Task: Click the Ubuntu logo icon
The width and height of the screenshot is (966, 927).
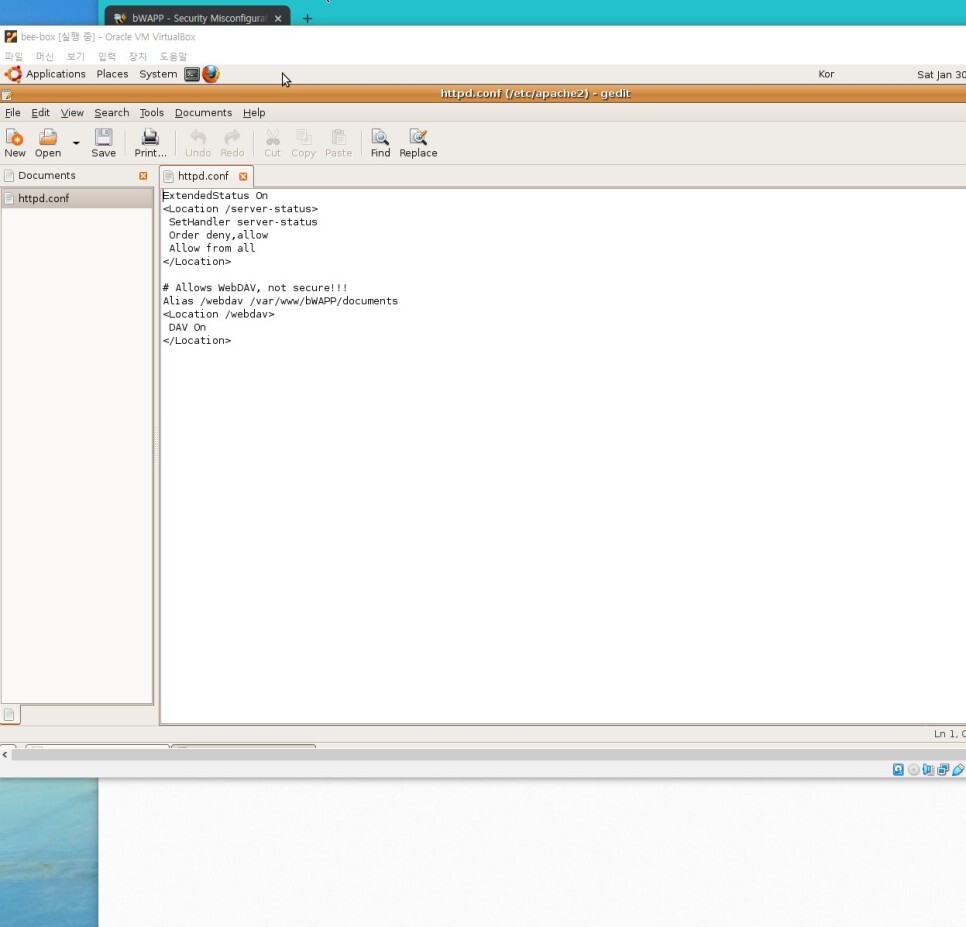Action: click(x=13, y=74)
